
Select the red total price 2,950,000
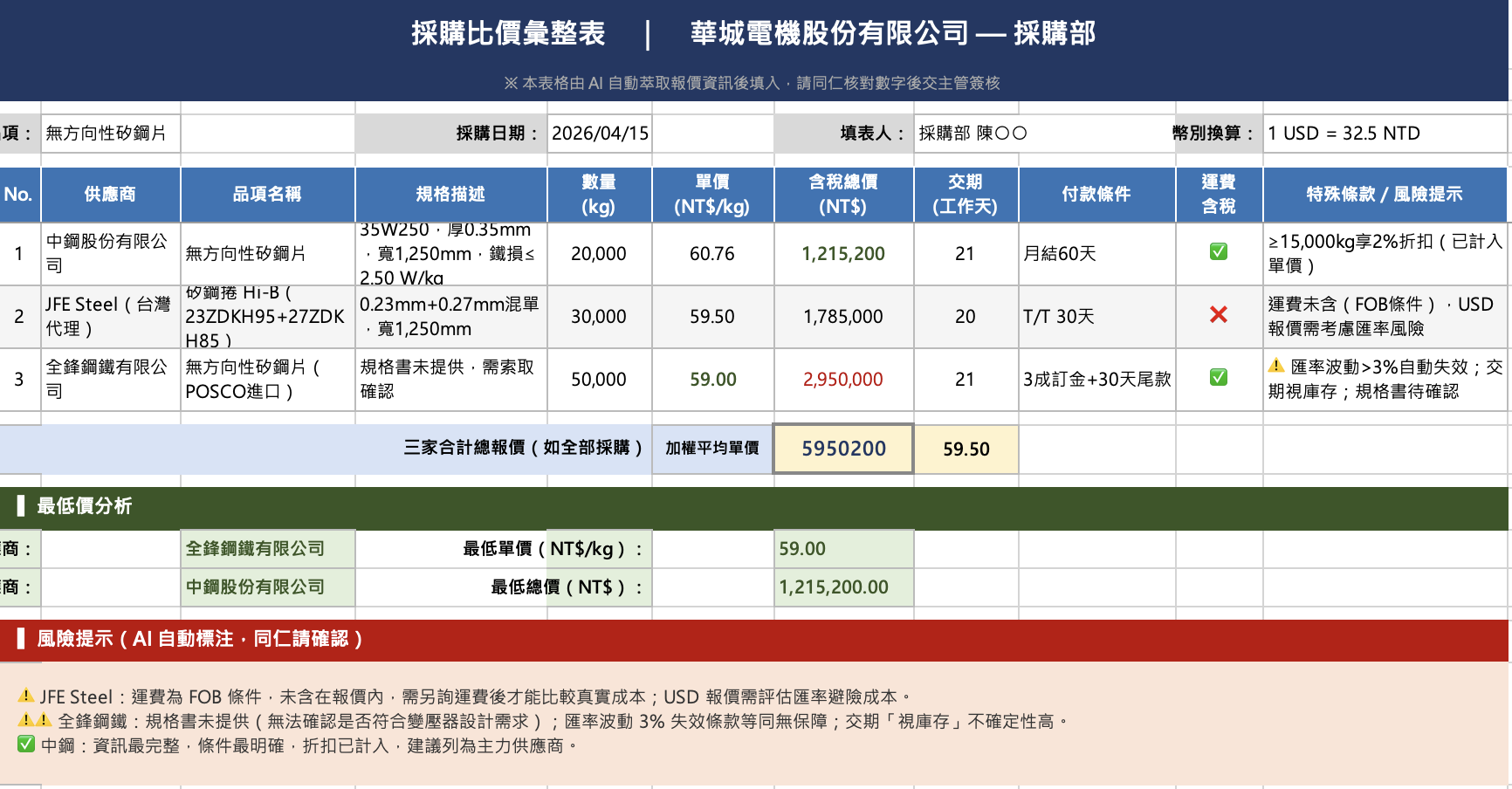click(844, 380)
